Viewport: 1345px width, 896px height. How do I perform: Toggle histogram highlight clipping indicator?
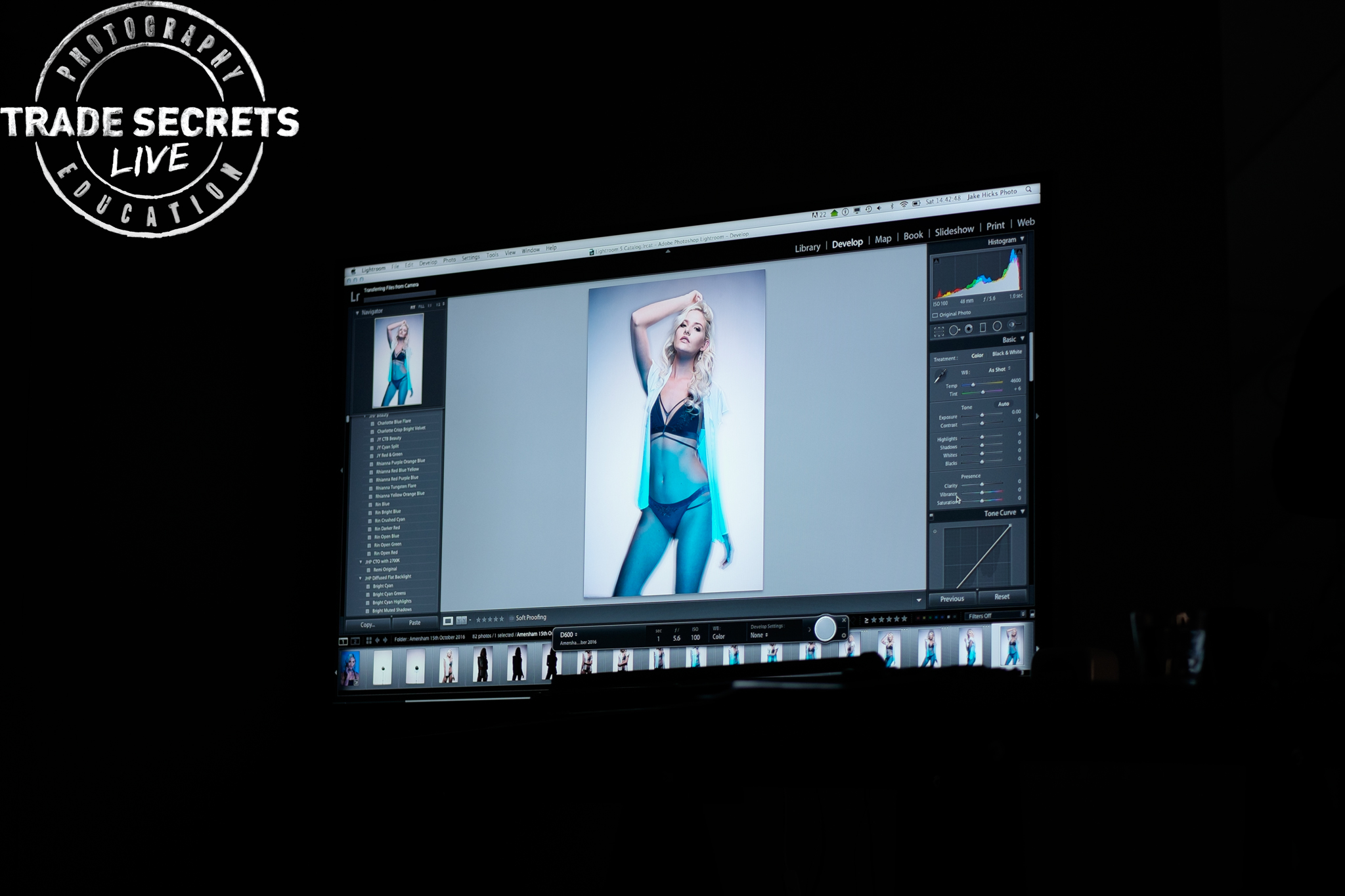(x=1019, y=252)
